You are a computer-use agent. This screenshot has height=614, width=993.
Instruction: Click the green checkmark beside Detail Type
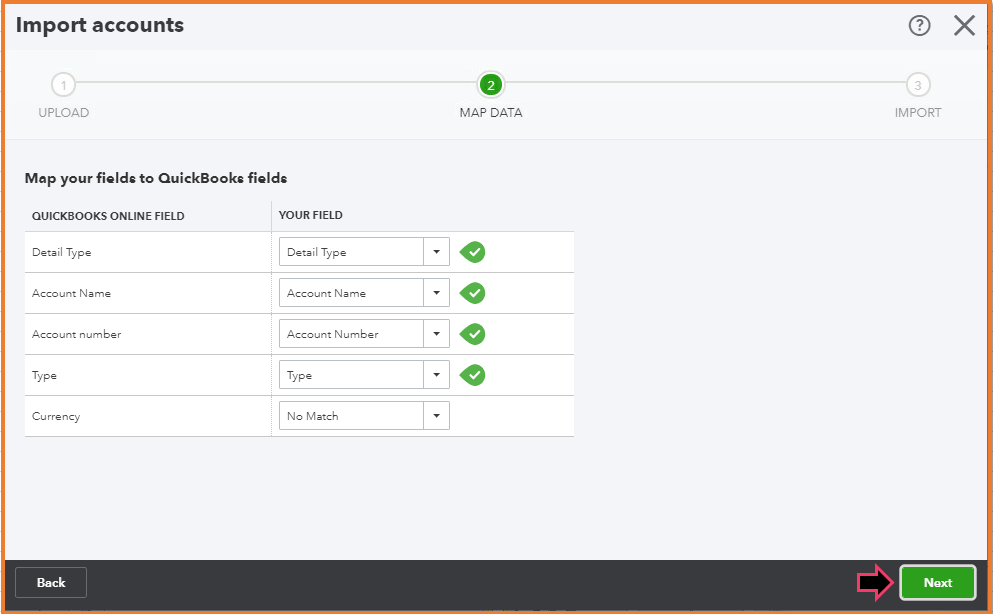(x=473, y=252)
